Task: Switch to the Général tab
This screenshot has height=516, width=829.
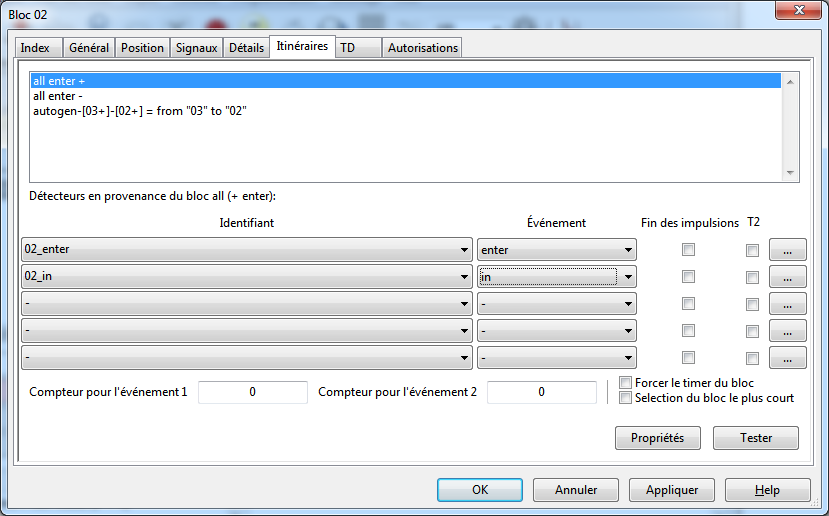Action: click(x=89, y=48)
